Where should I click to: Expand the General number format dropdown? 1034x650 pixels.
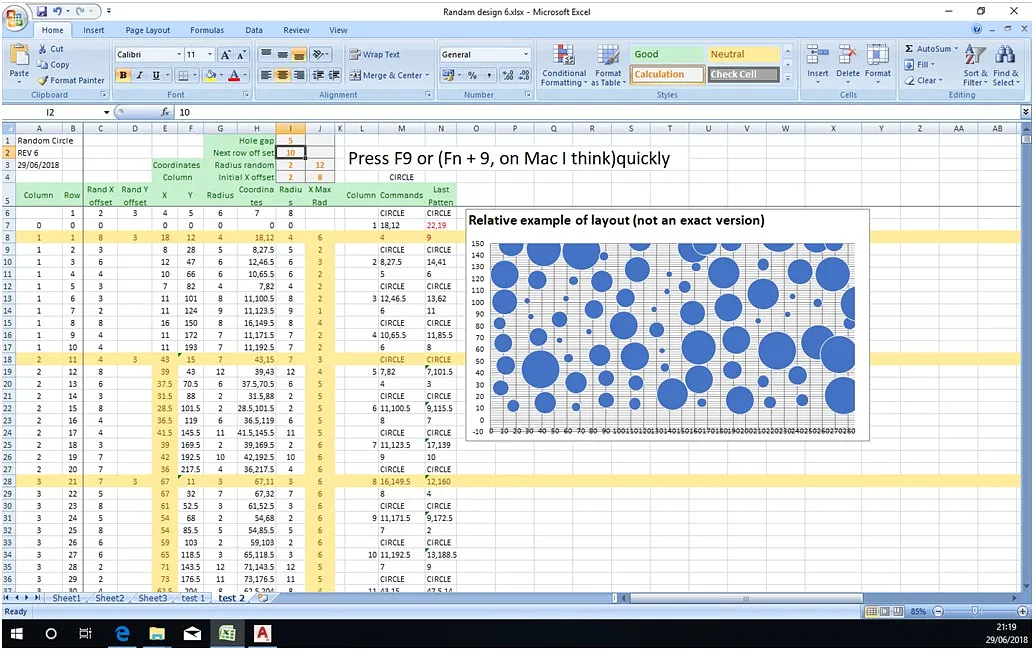click(x=526, y=55)
